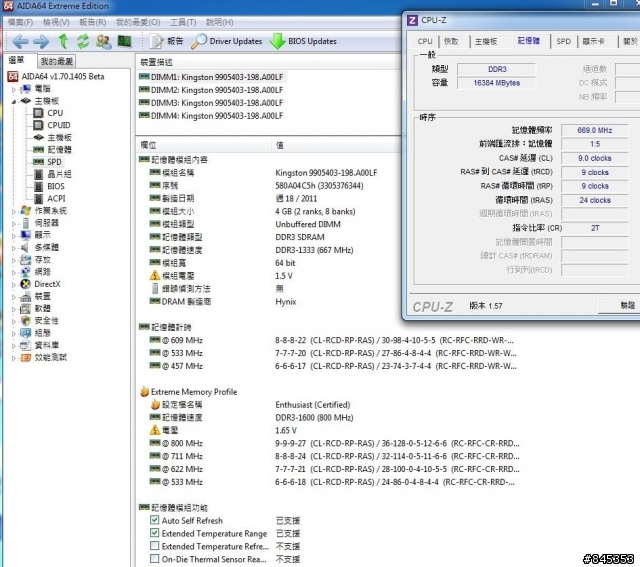Click the 669.0 MHz frequency field

tap(595, 130)
